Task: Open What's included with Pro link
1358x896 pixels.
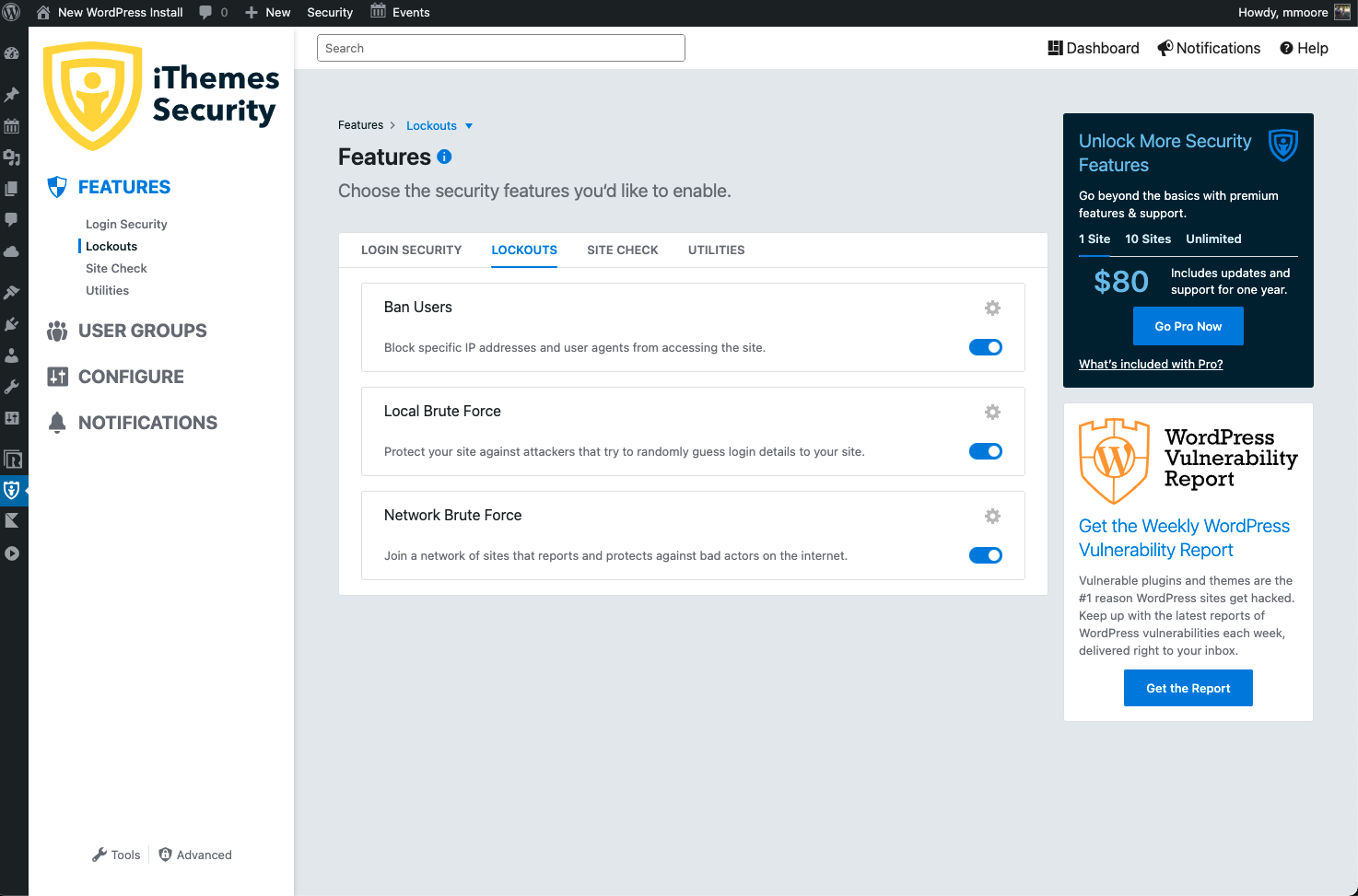Action: pyautogui.click(x=1151, y=364)
